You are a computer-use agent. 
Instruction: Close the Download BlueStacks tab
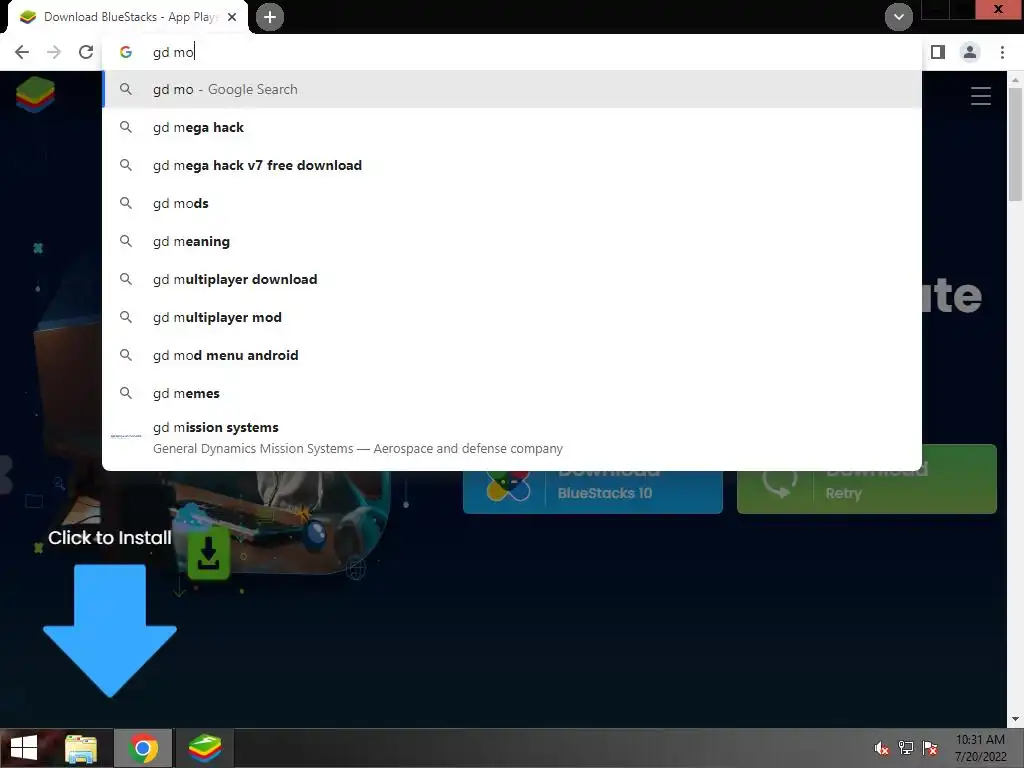(x=232, y=17)
